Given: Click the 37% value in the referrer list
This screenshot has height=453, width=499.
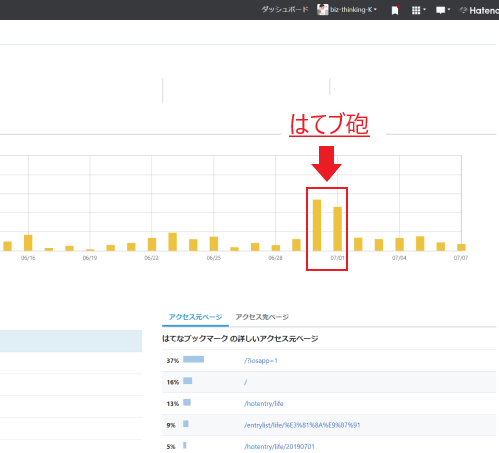Looking at the screenshot, I should pyautogui.click(x=173, y=361).
